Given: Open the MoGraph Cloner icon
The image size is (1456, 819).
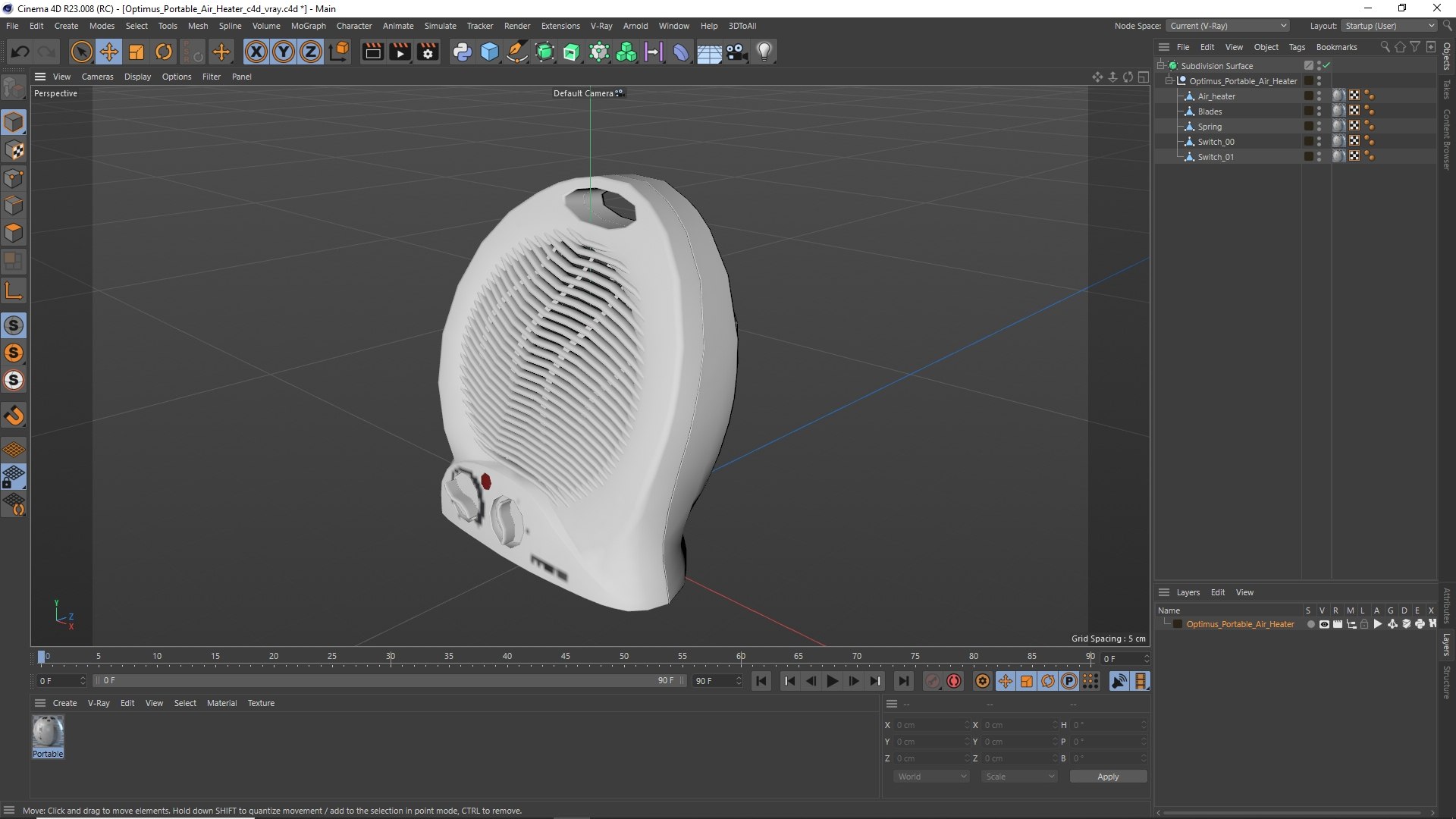Looking at the screenshot, I should [626, 52].
